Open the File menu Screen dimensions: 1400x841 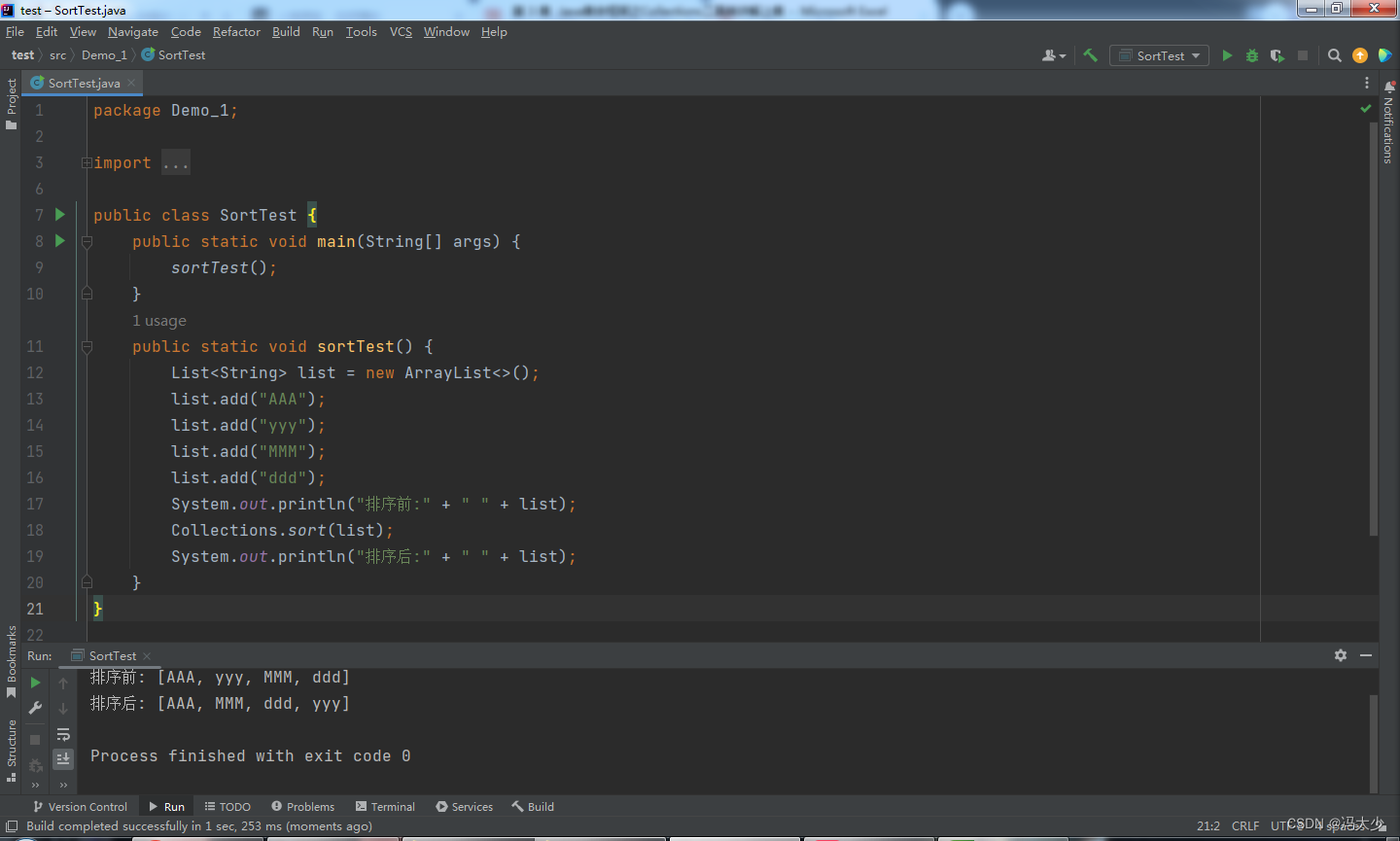coord(15,32)
